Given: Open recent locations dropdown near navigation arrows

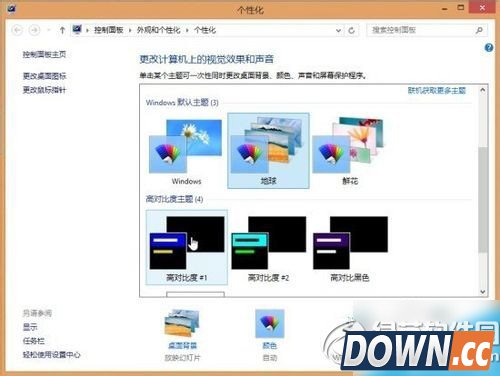Looking at the screenshot, I should [x=48, y=30].
